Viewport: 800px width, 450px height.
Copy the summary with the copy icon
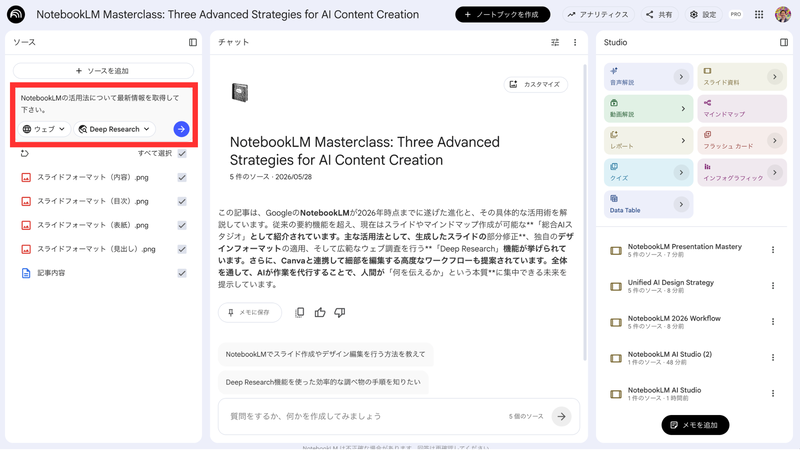(299, 312)
